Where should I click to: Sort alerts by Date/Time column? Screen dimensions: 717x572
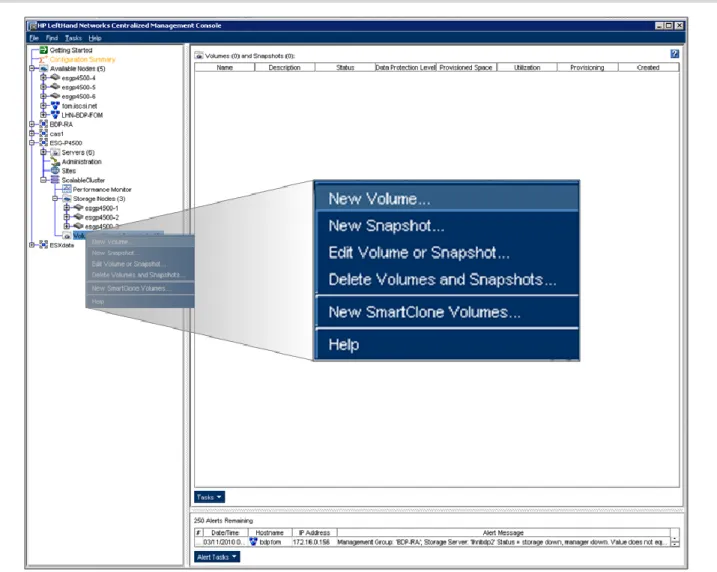click(x=225, y=533)
